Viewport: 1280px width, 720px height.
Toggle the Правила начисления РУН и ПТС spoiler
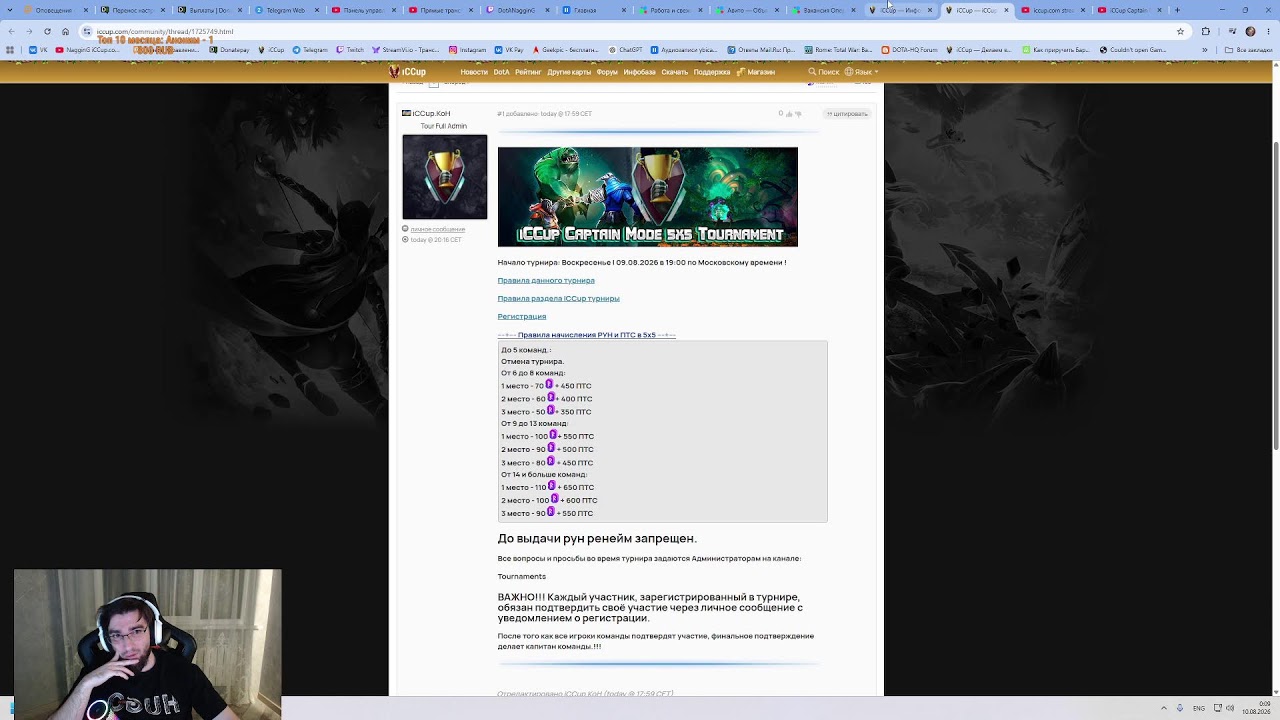coord(587,335)
